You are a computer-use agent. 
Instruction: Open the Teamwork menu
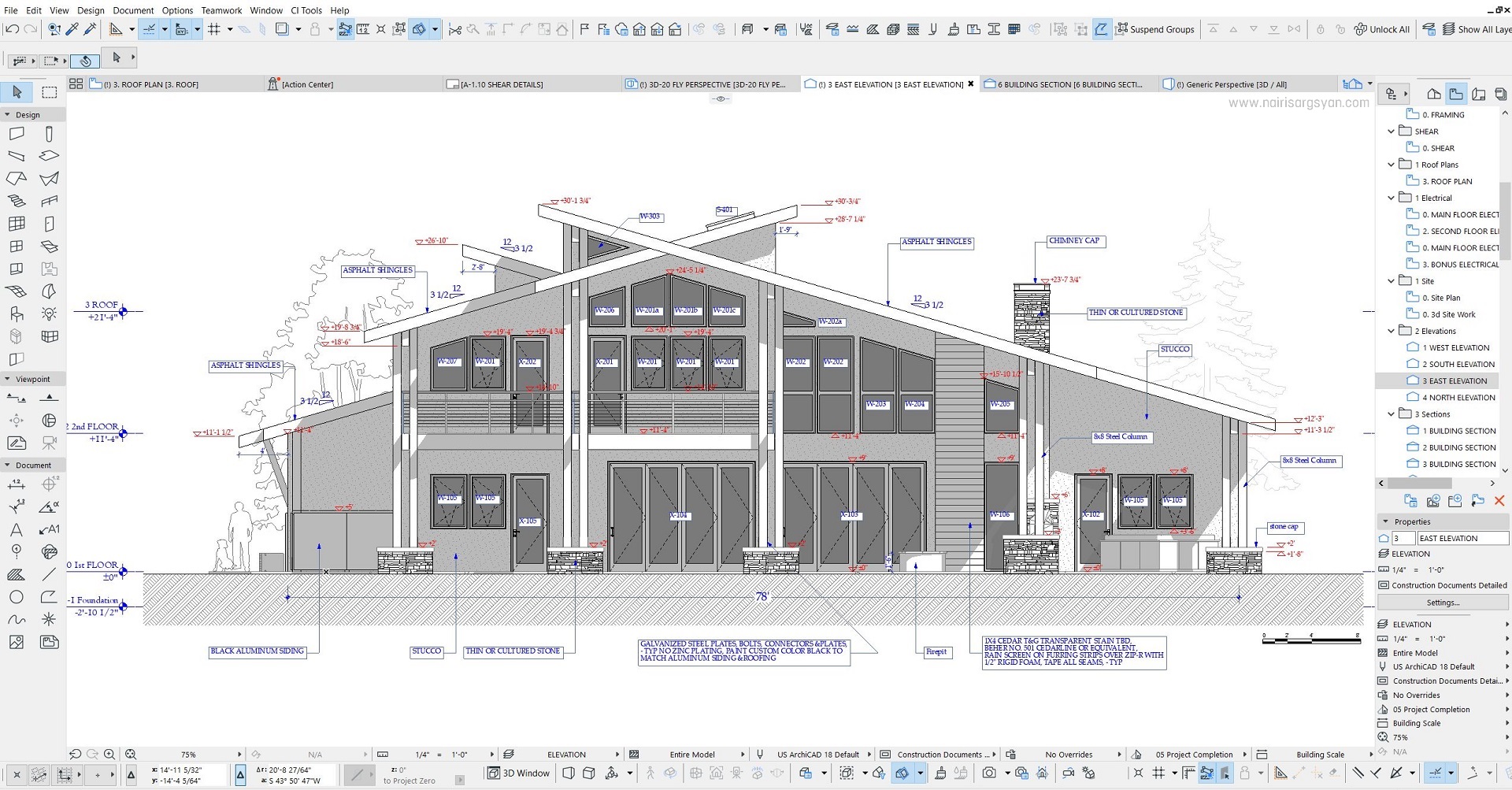click(x=221, y=10)
